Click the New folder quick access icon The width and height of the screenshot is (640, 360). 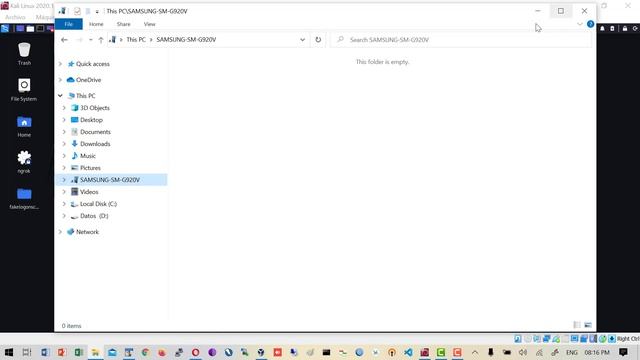[x=88, y=11]
